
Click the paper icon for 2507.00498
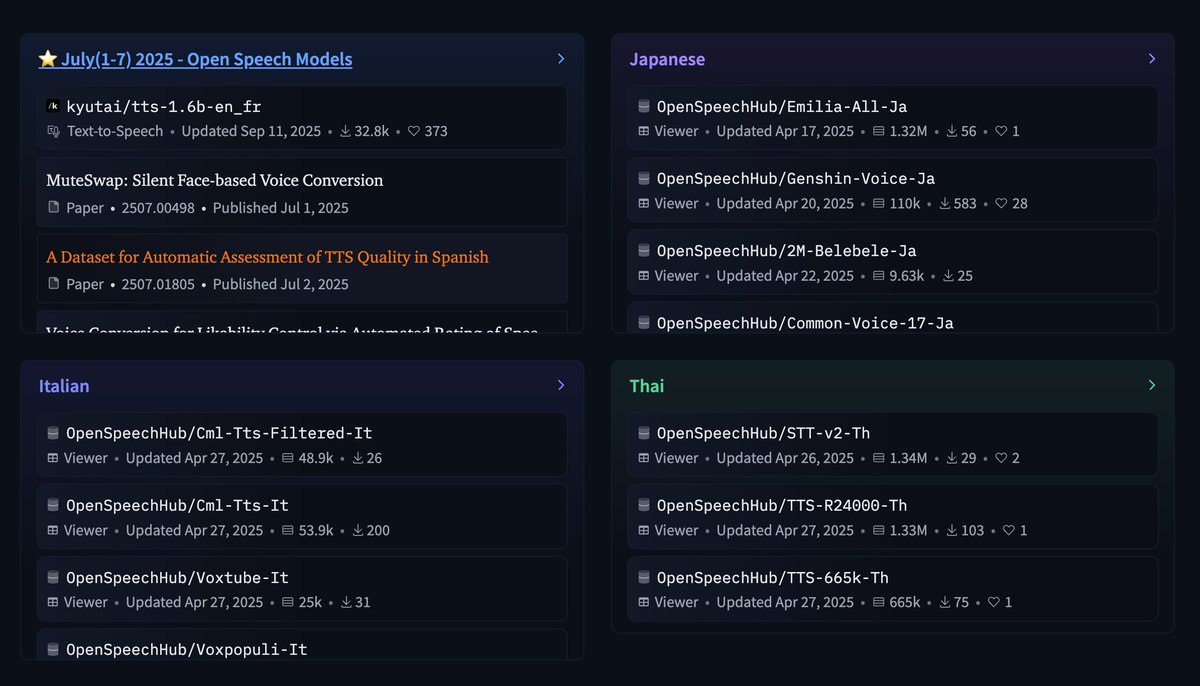[54, 208]
